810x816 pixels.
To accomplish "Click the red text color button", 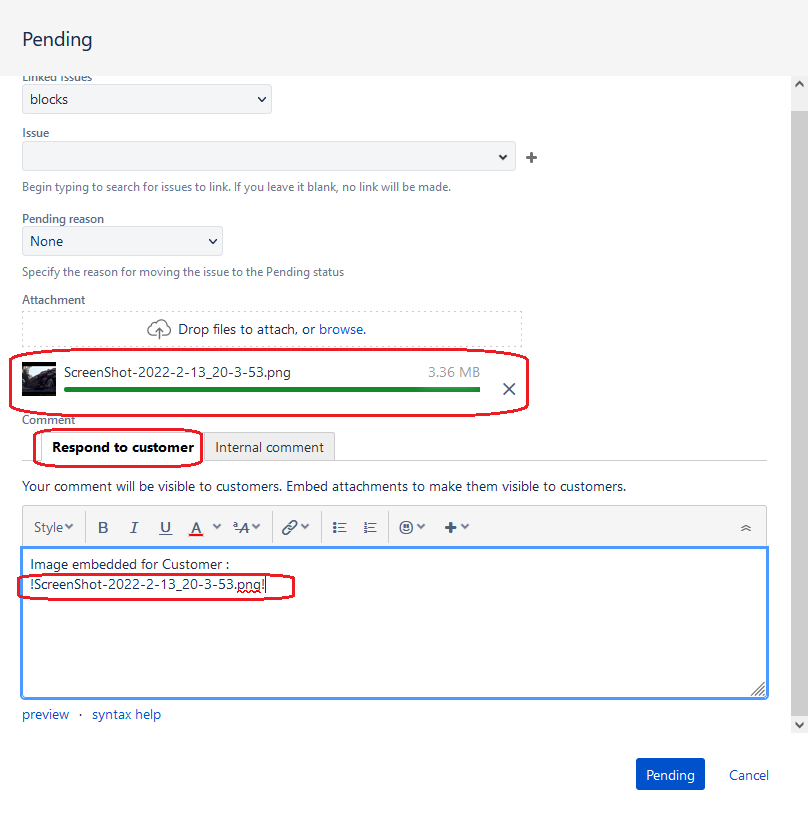I will point(196,528).
